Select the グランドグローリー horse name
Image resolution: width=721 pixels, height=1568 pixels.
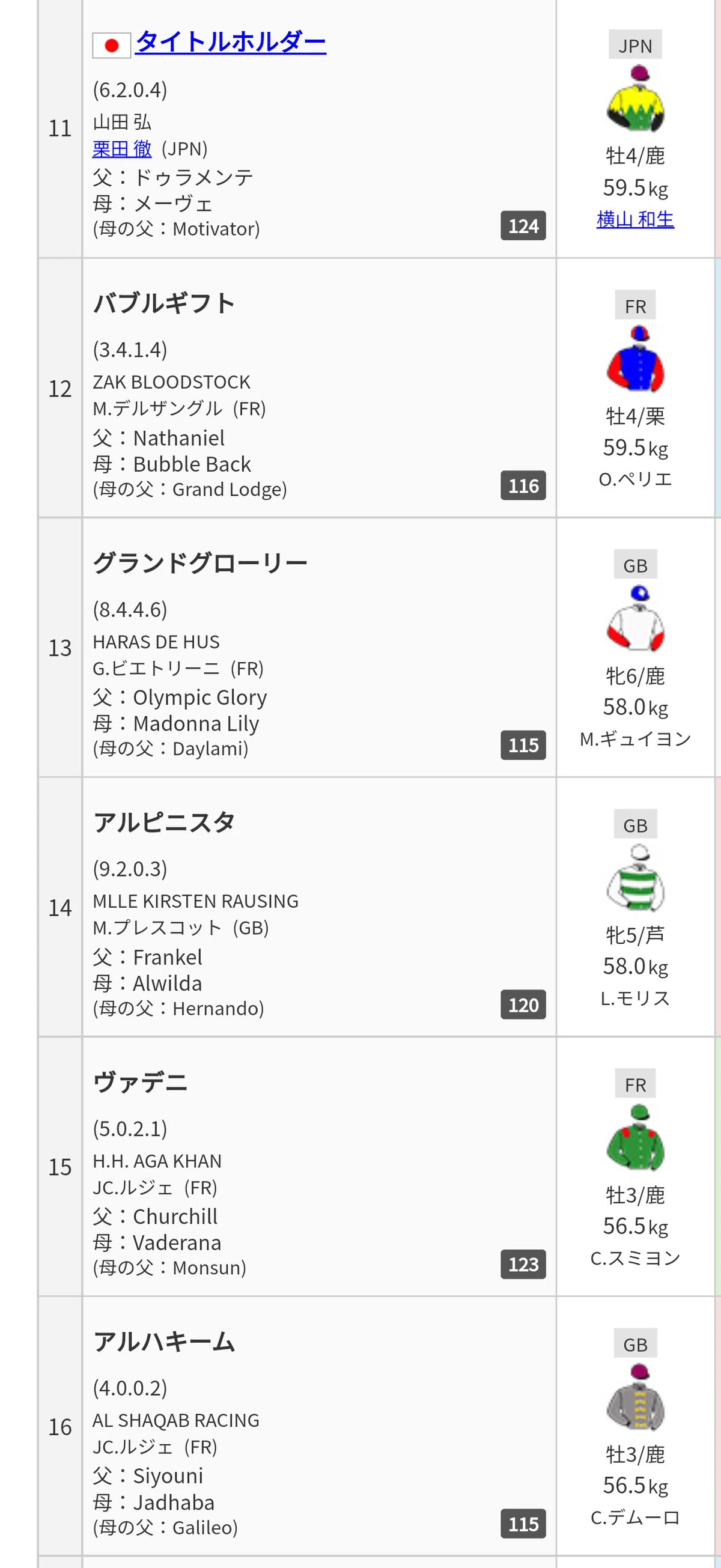tap(200, 563)
